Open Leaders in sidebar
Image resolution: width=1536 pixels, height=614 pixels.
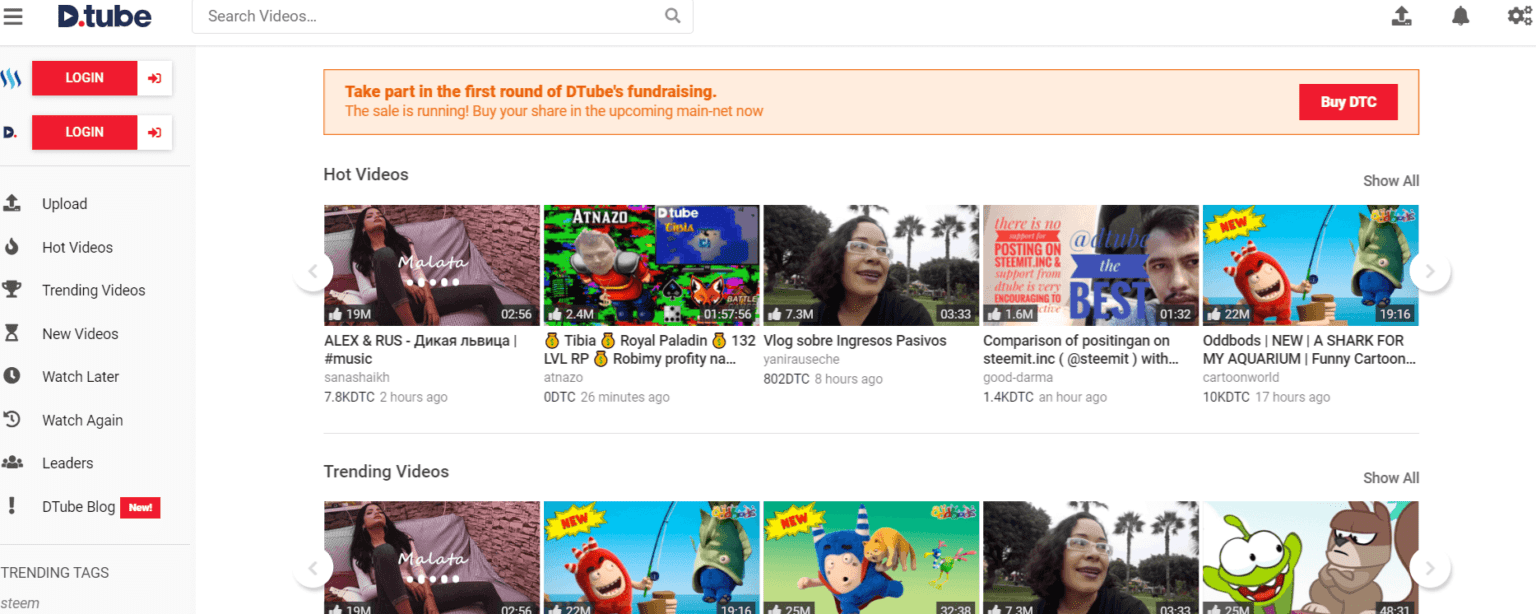[67, 463]
